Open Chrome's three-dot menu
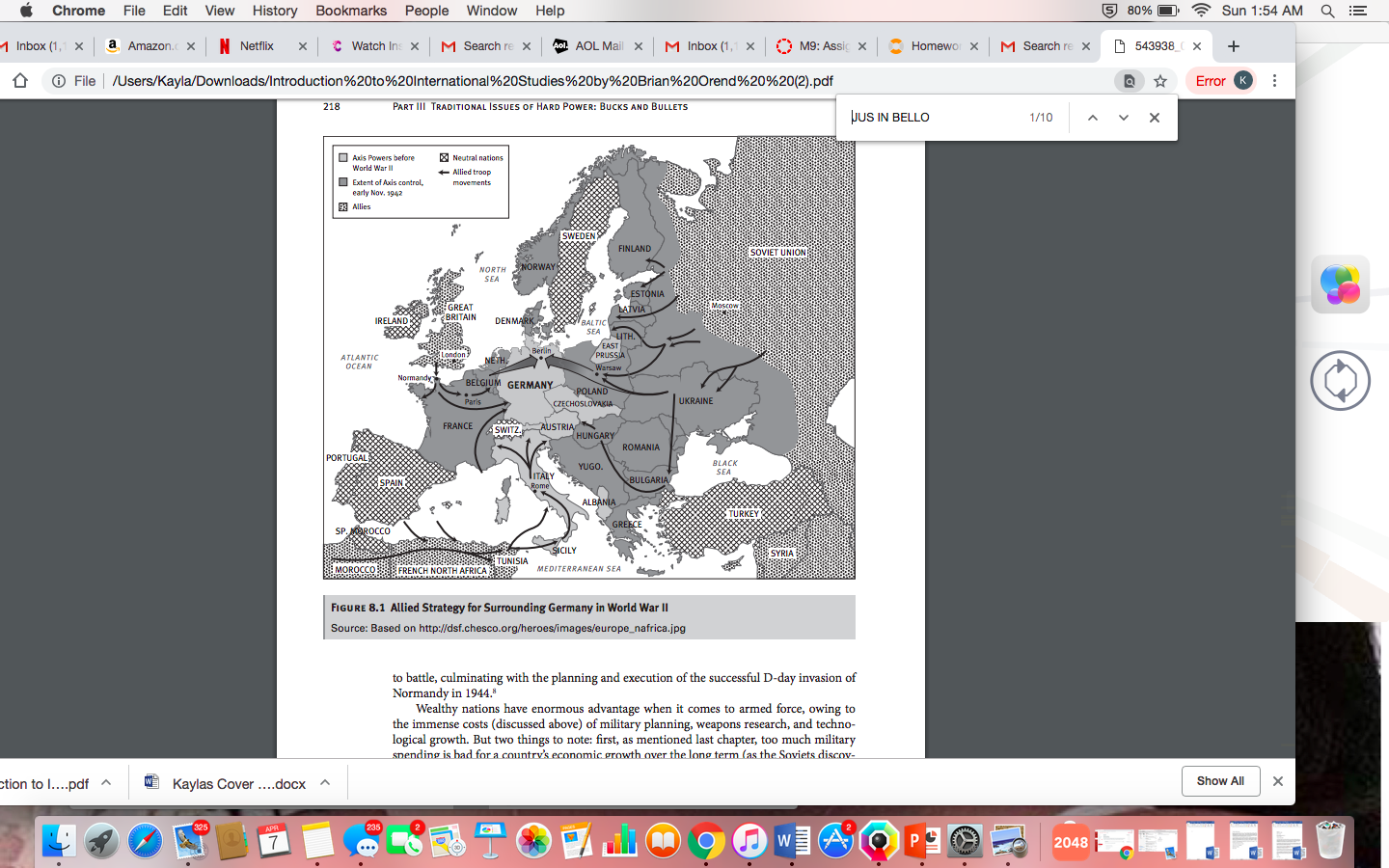 1274,81
